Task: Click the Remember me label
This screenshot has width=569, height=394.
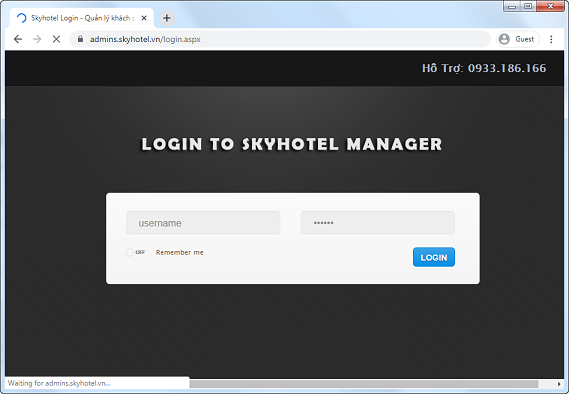Action: pos(180,253)
